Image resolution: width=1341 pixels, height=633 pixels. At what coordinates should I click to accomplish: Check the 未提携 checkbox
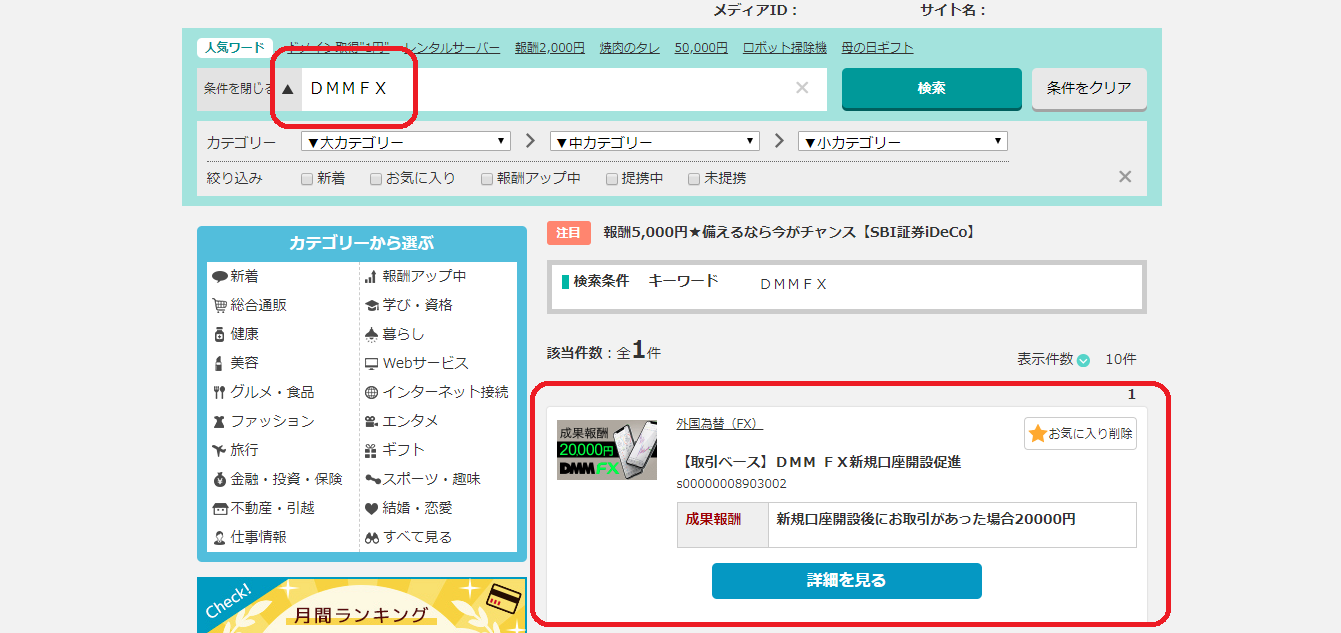[x=694, y=179]
